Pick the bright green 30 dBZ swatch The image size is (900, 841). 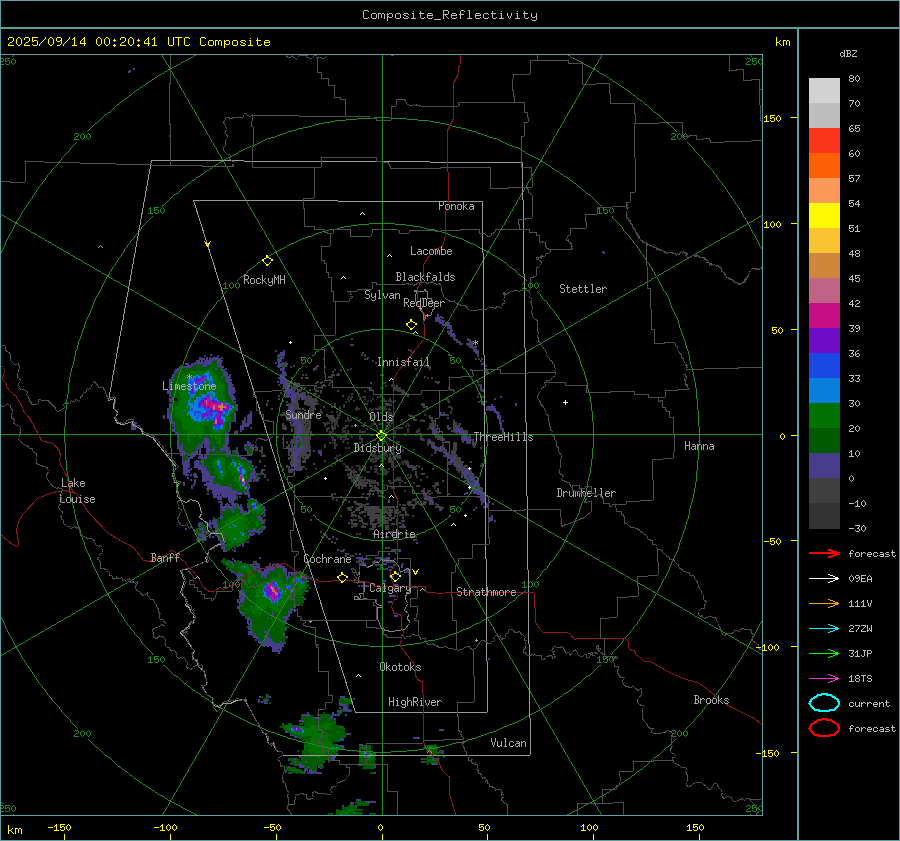824,415
